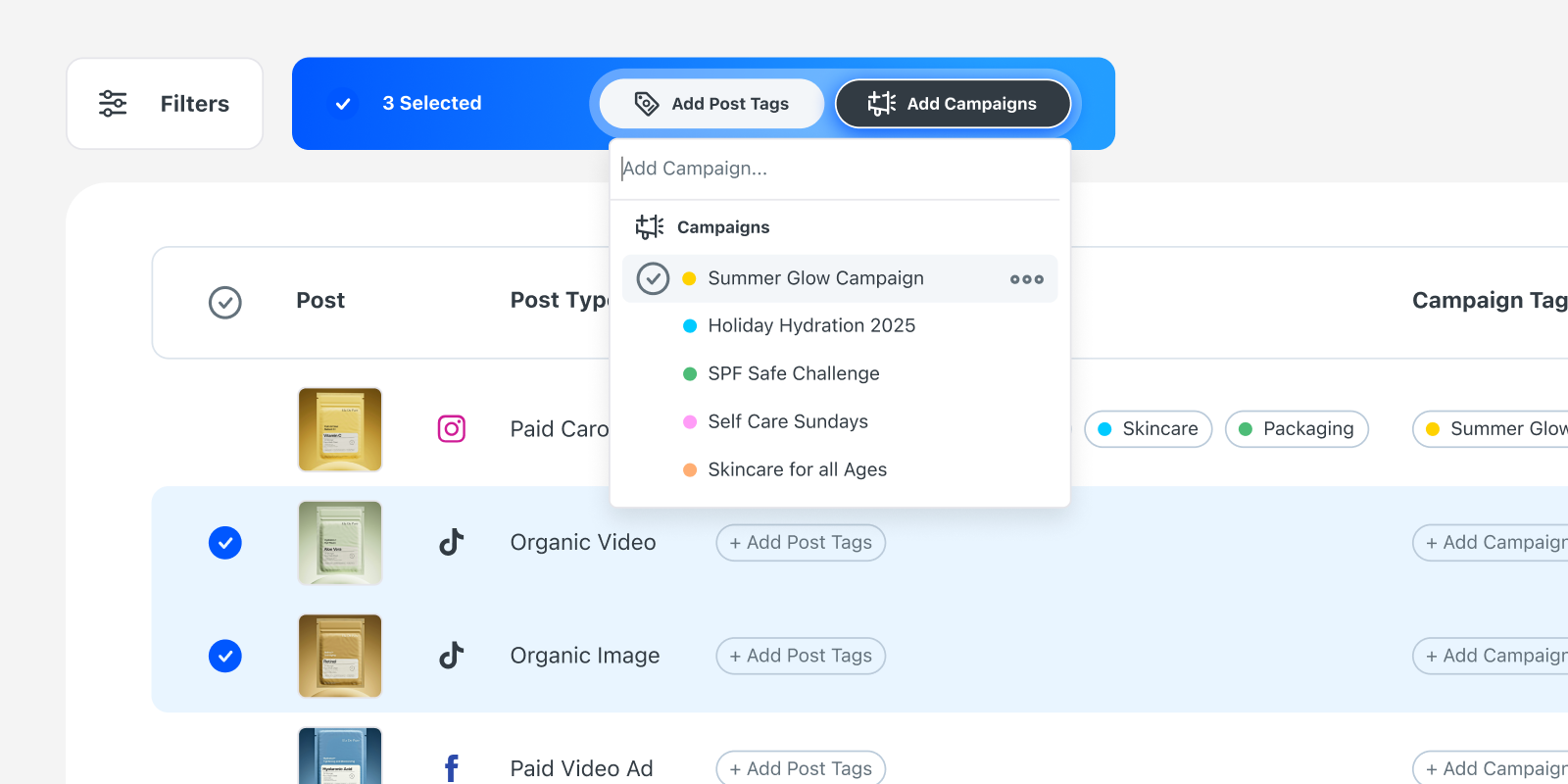Click the Filters sliders icon
The image size is (1568, 784).
(113, 104)
